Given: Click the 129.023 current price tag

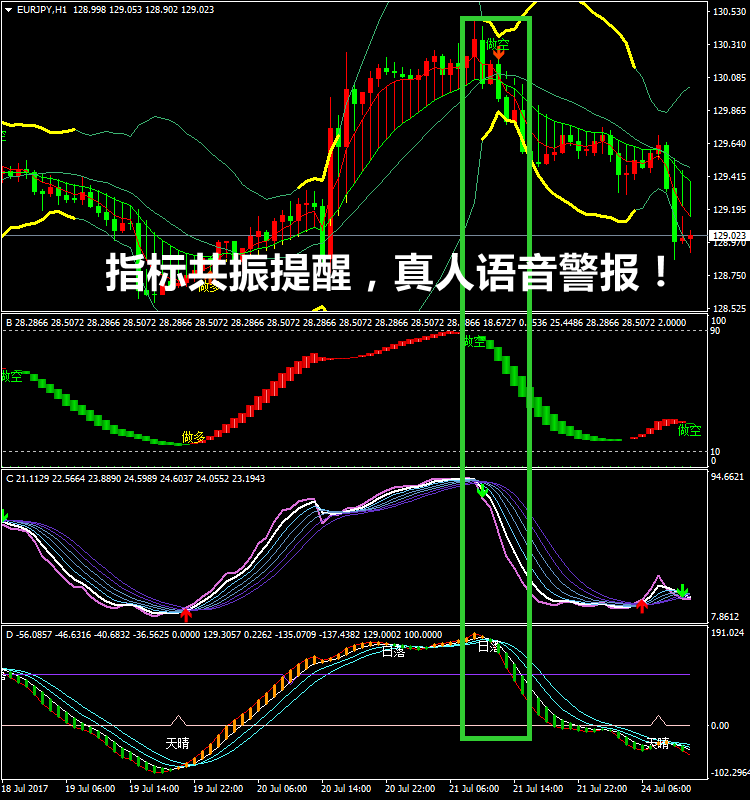Looking at the screenshot, I should click(x=727, y=236).
